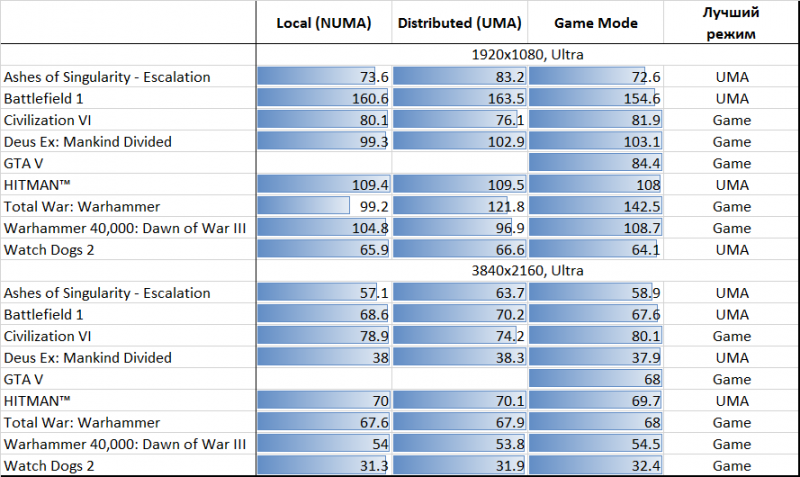Select the cell with value 163.5

(x=460, y=98)
